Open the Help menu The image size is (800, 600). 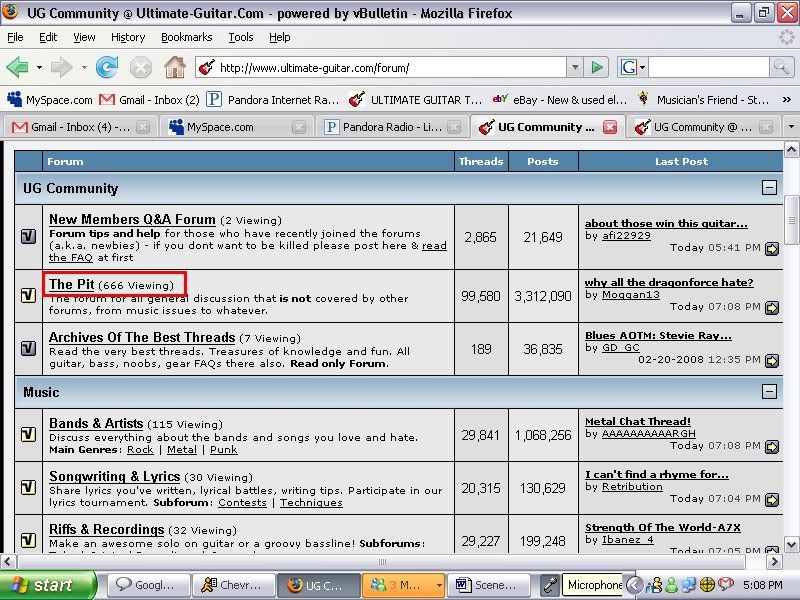tap(280, 37)
